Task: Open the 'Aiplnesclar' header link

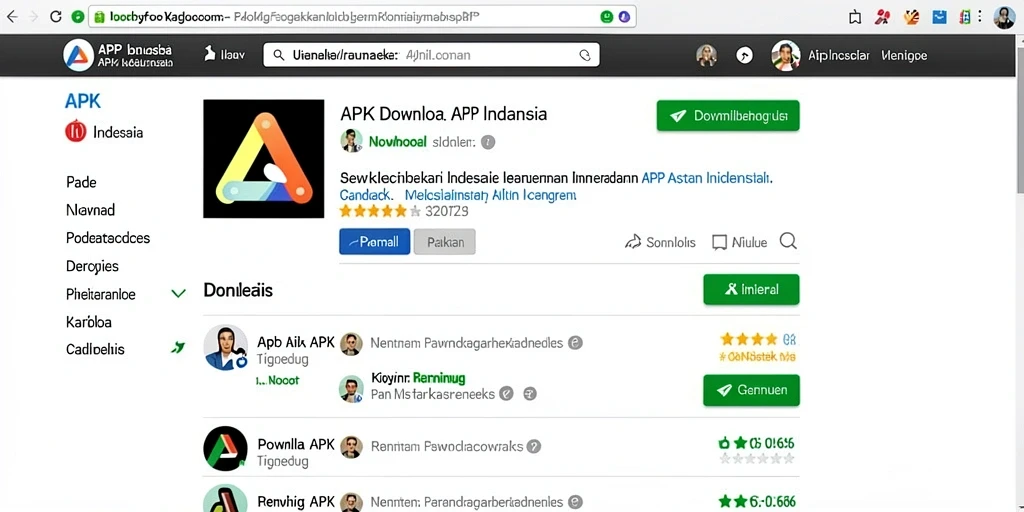Action: (x=839, y=56)
